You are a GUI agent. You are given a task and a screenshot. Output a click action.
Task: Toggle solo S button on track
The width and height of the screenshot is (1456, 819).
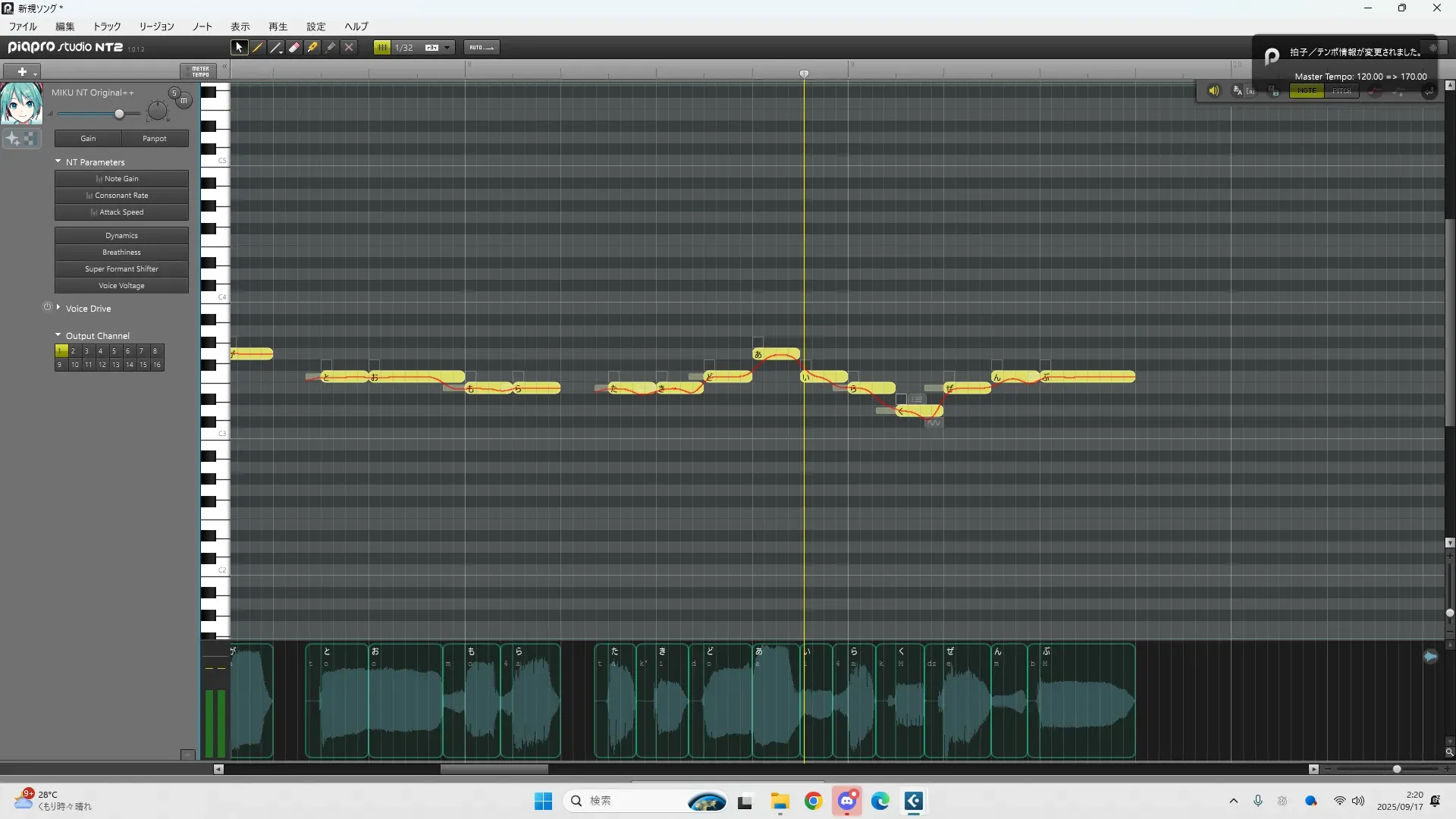pyautogui.click(x=174, y=93)
